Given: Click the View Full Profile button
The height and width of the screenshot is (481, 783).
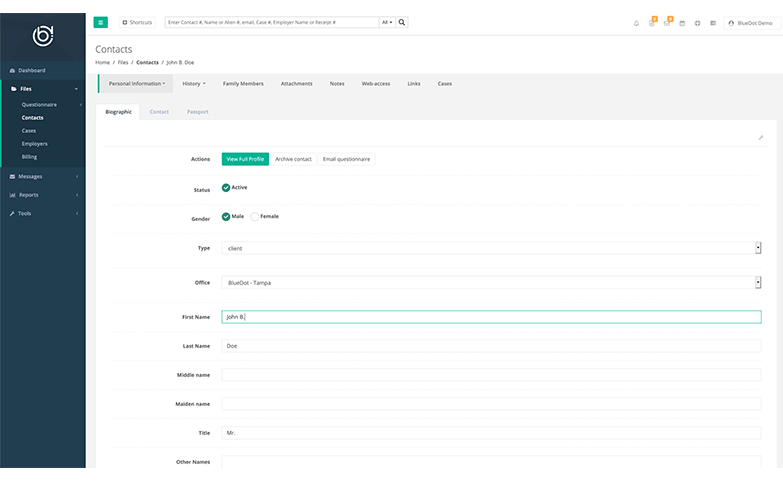Looking at the screenshot, I should [x=245, y=159].
